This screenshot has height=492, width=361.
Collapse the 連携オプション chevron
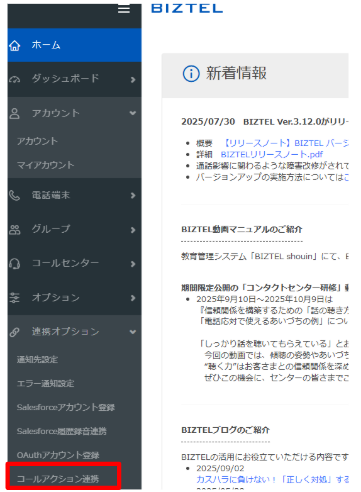(x=133, y=332)
